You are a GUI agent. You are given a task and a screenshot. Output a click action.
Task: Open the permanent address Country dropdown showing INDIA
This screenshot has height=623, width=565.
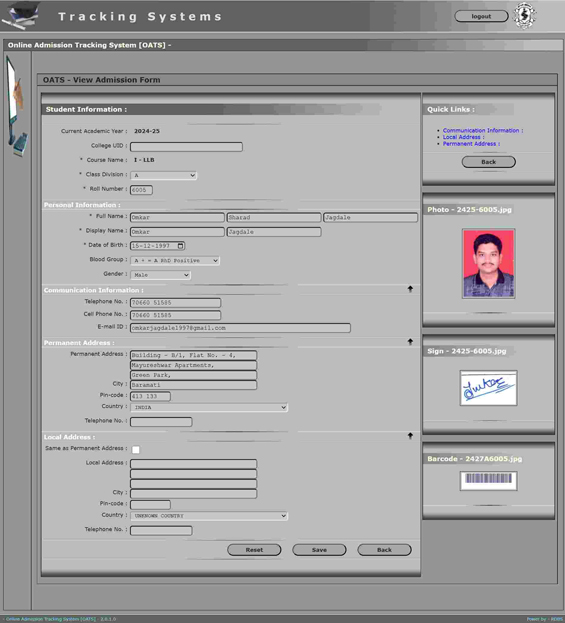pos(209,407)
